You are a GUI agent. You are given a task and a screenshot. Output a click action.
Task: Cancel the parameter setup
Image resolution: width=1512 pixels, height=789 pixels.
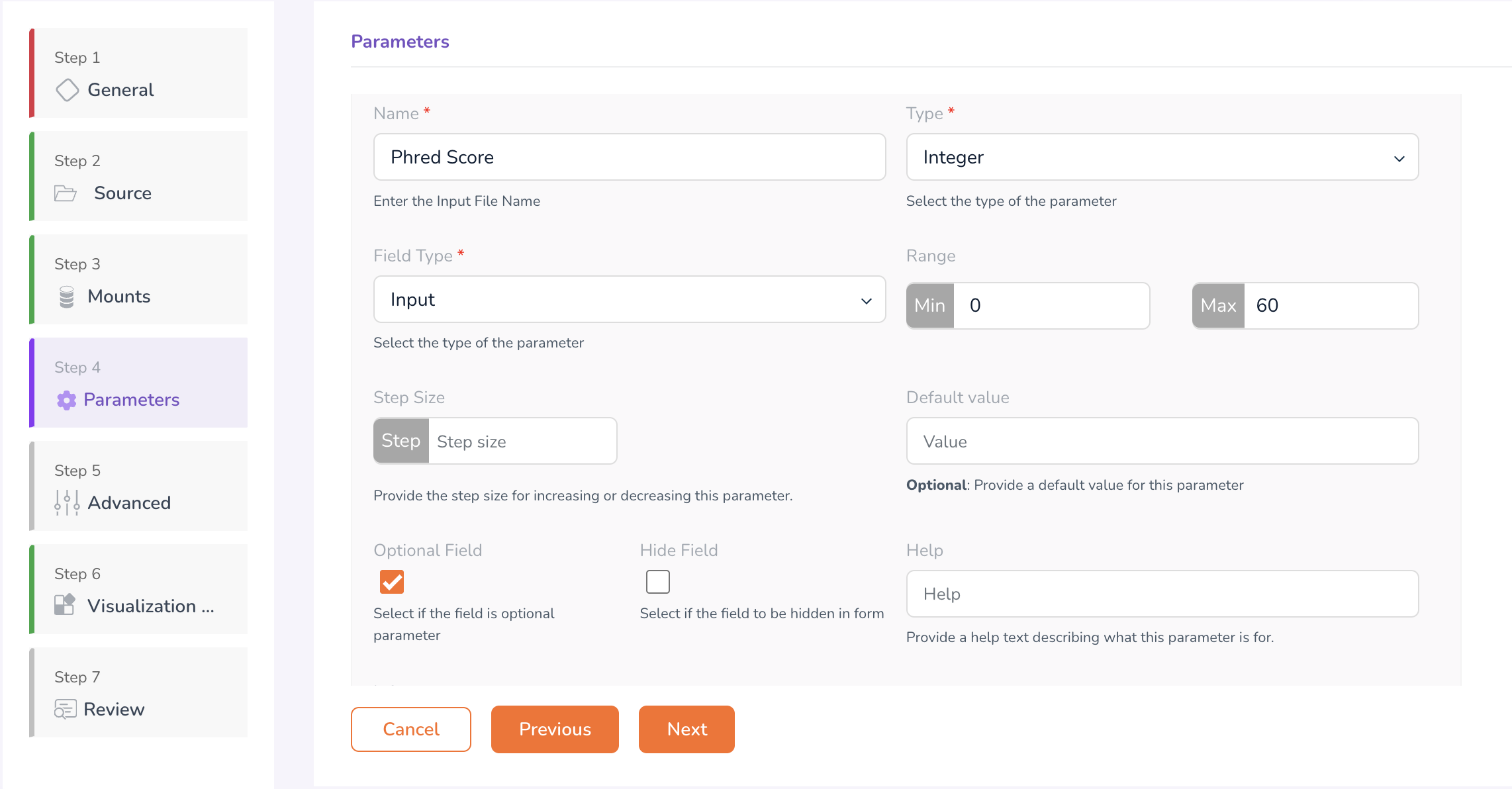[x=410, y=729]
